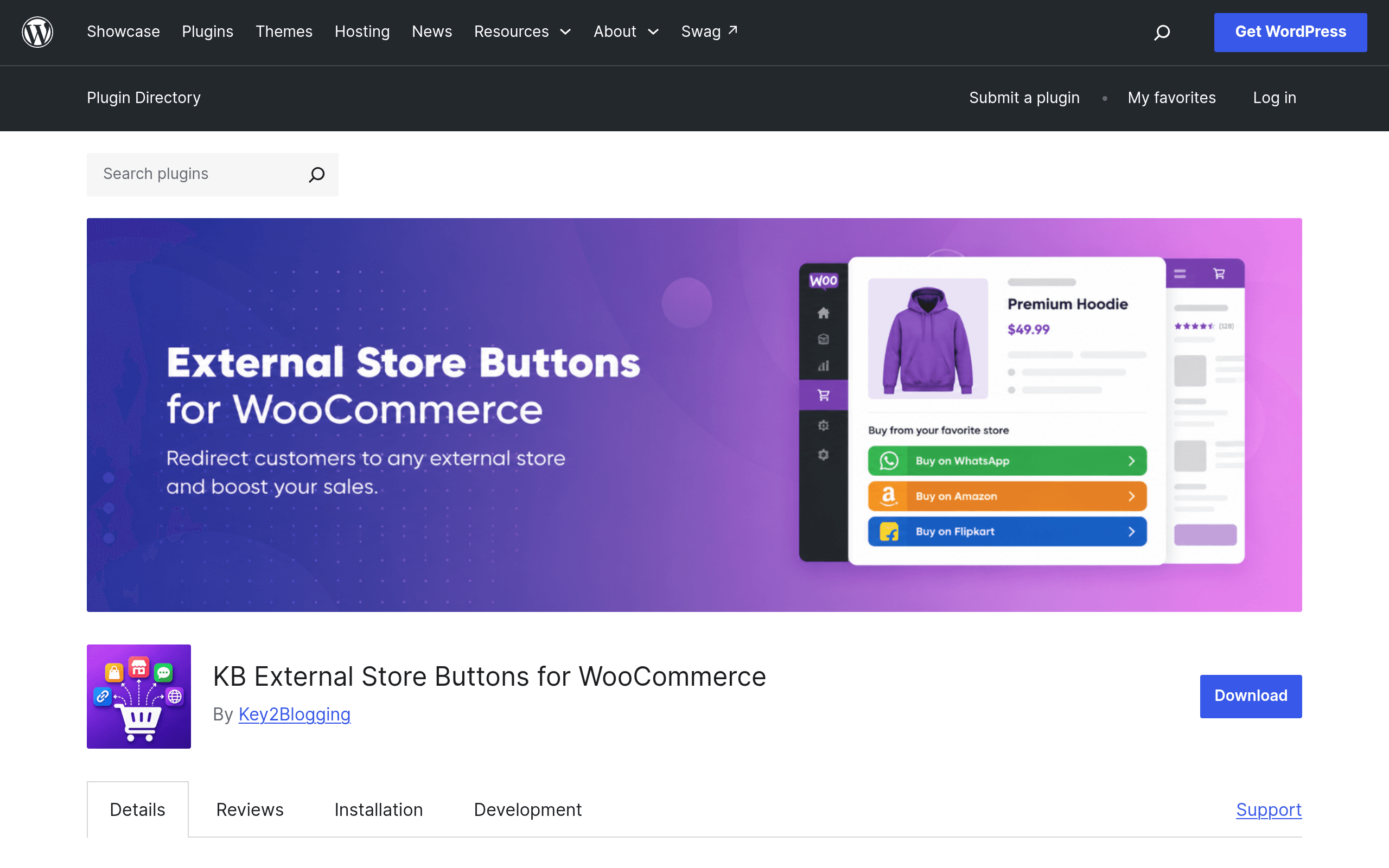Open Showcase in the top menu
Screen dimensions: 1389x868
[x=123, y=31]
